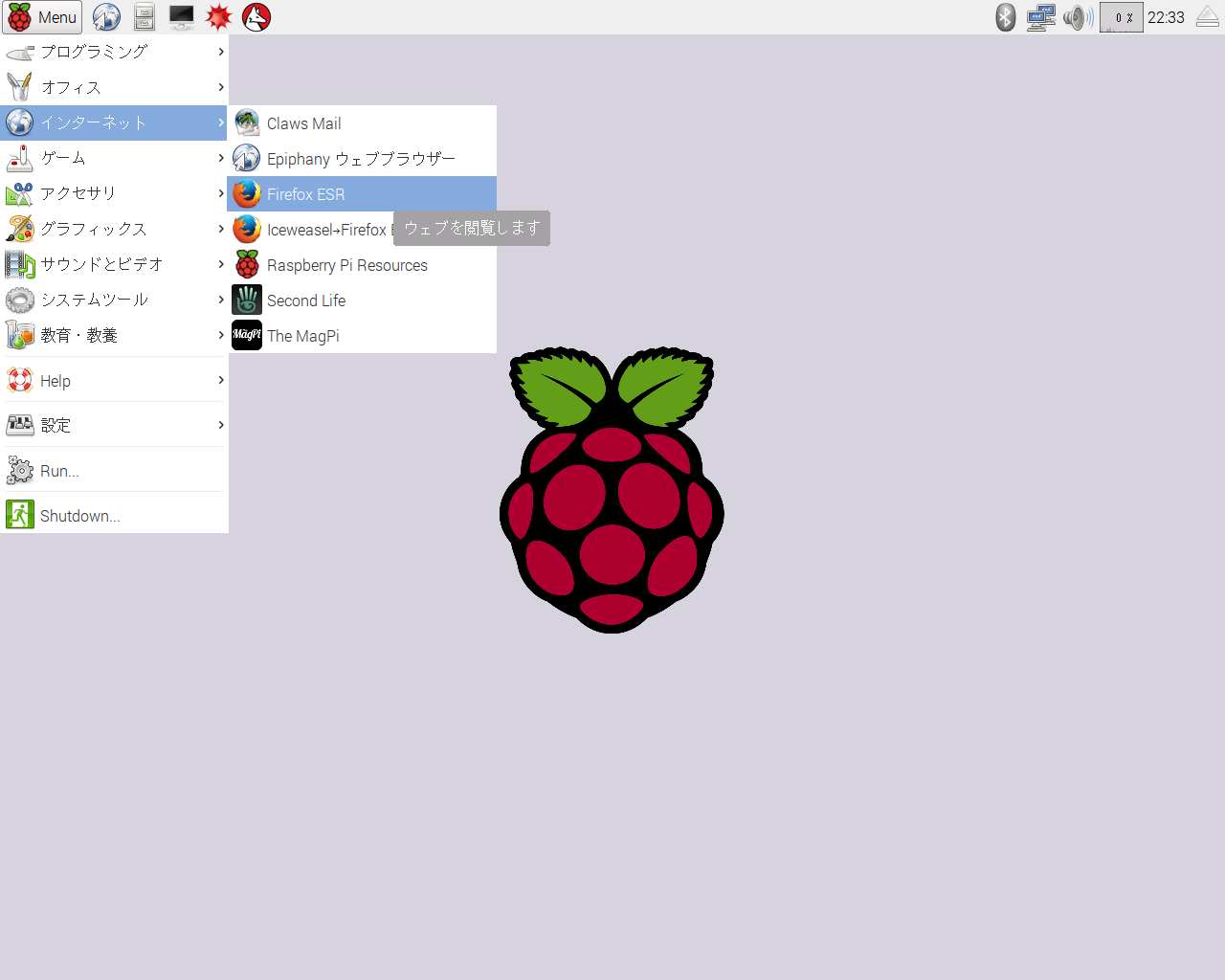Image resolution: width=1225 pixels, height=980 pixels.
Task: Open the terminal monitor icon in panel
Action: click(x=181, y=17)
